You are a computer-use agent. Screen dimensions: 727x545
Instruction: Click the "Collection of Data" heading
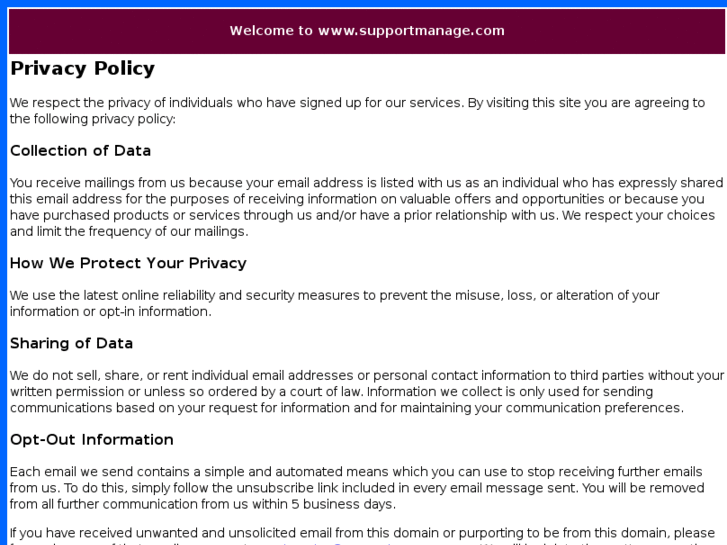[80, 151]
